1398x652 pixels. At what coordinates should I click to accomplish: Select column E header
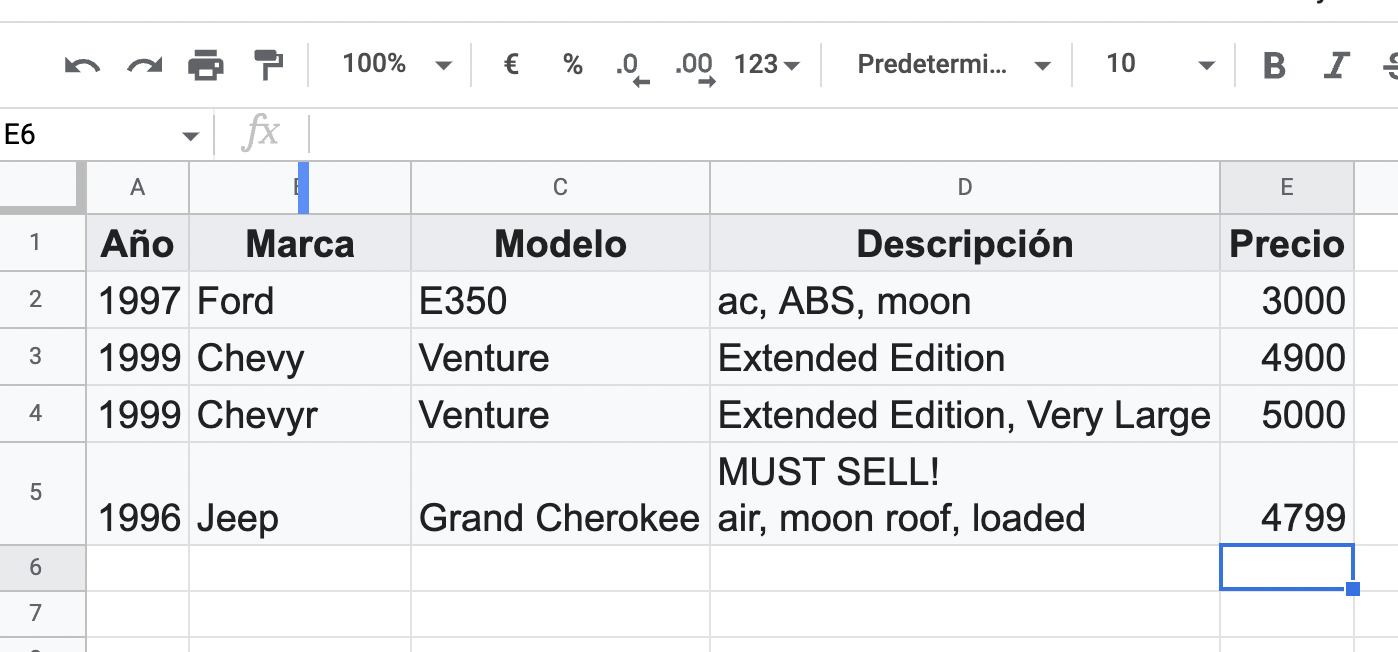(1287, 187)
